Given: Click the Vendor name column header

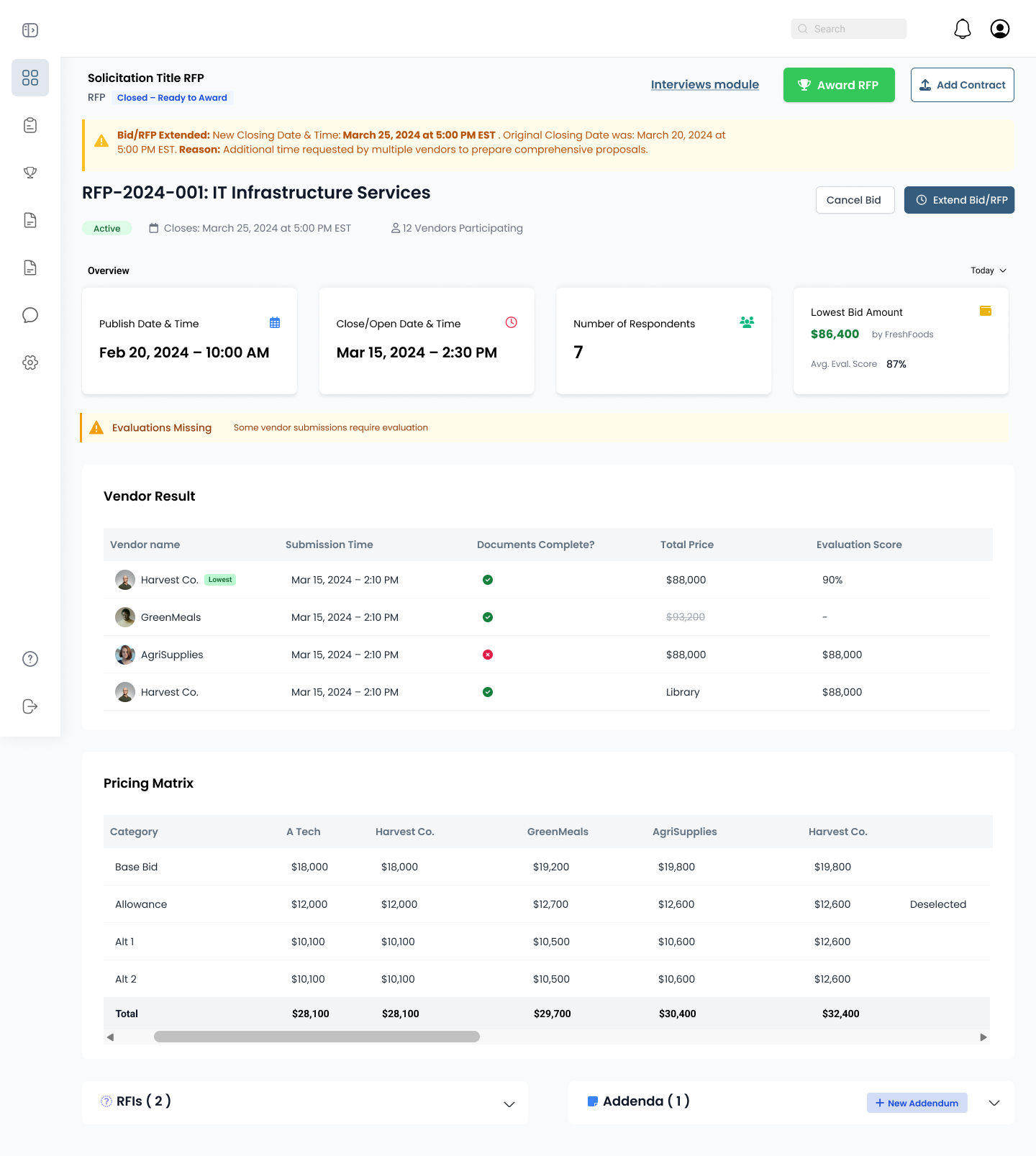Looking at the screenshot, I should pos(145,545).
